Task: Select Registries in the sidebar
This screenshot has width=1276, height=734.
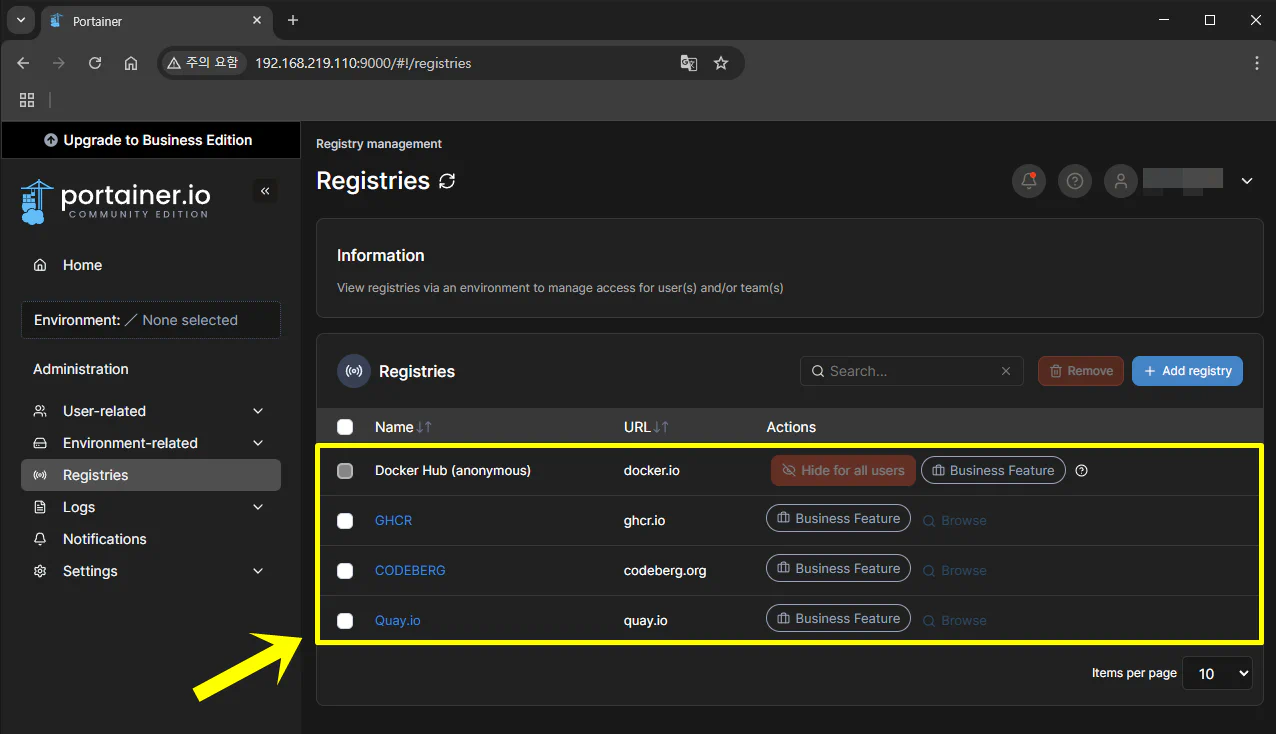Action: [x=150, y=475]
